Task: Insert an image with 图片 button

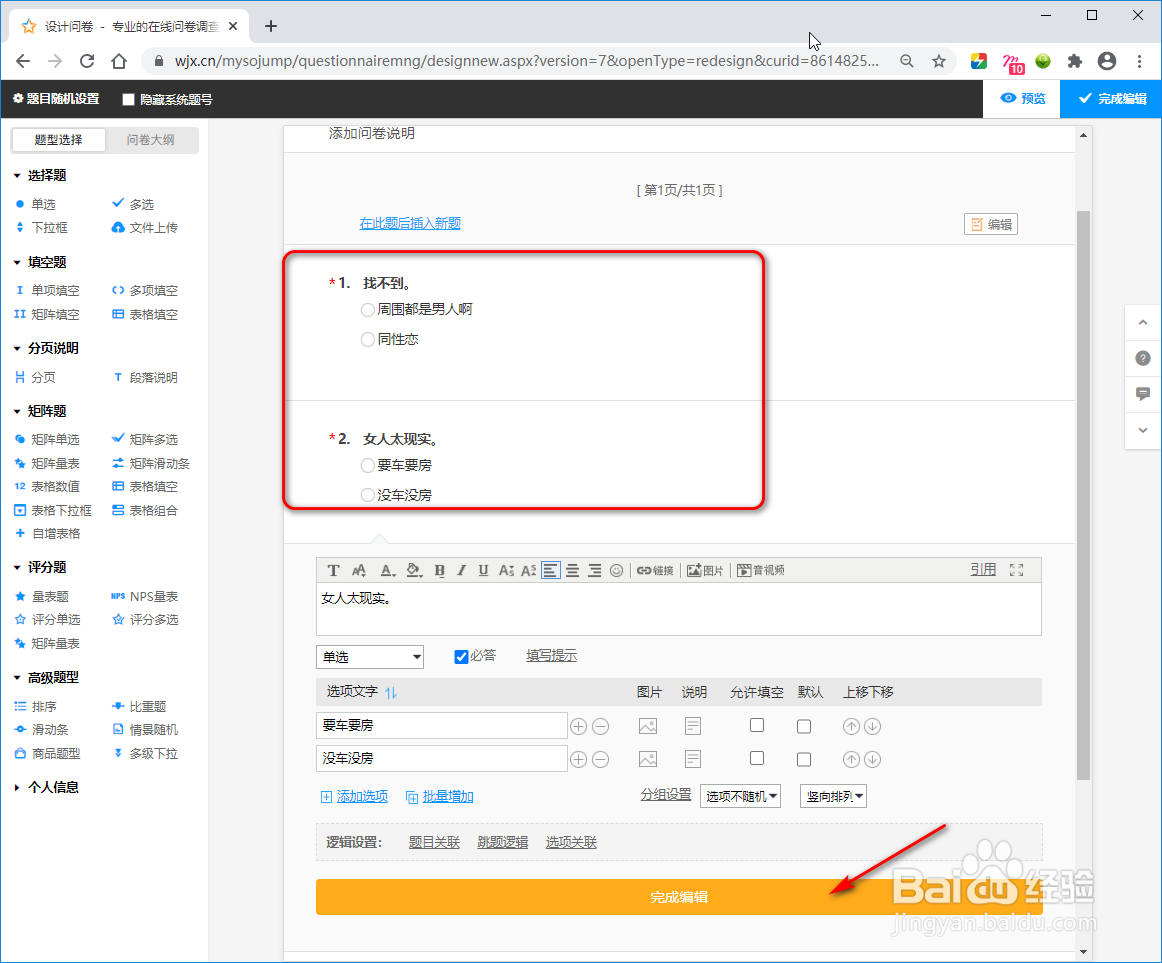Action: (x=705, y=570)
